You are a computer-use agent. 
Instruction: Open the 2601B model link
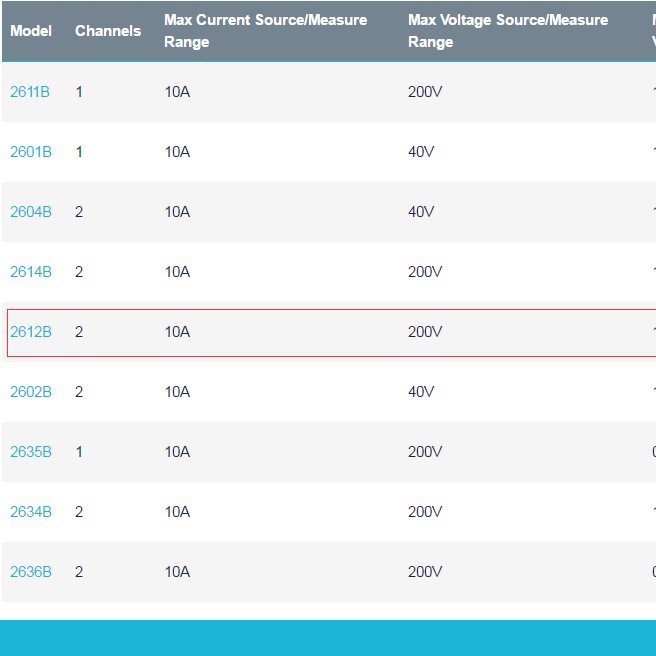(x=31, y=152)
